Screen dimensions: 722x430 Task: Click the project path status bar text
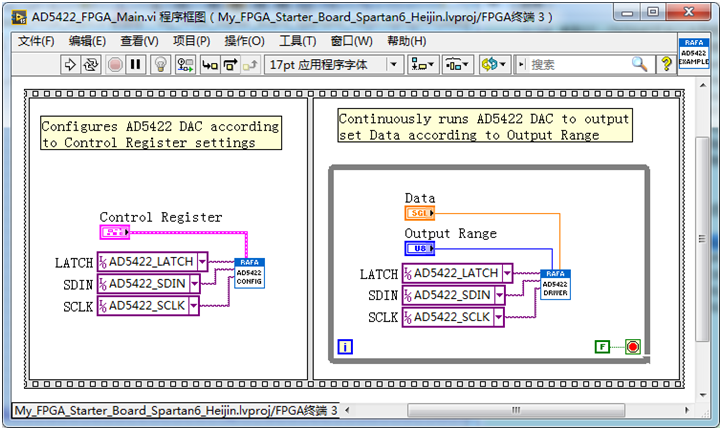point(175,410)
